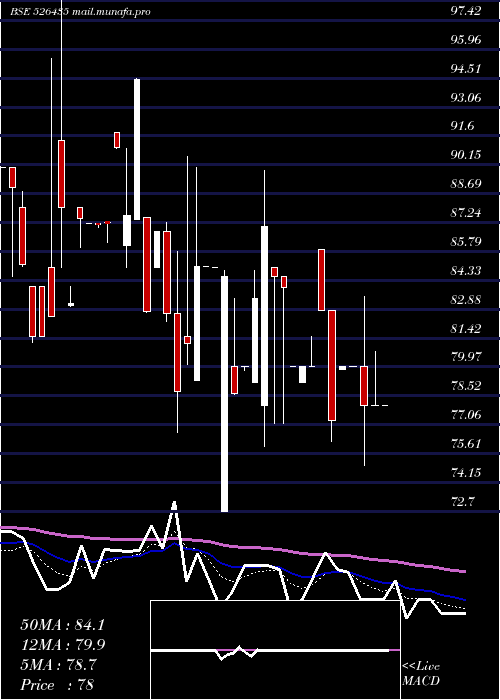This screenshot has width=500, height=700.
Task: Click the 87.24 price axis label
Action: click(x=466, y=213)
